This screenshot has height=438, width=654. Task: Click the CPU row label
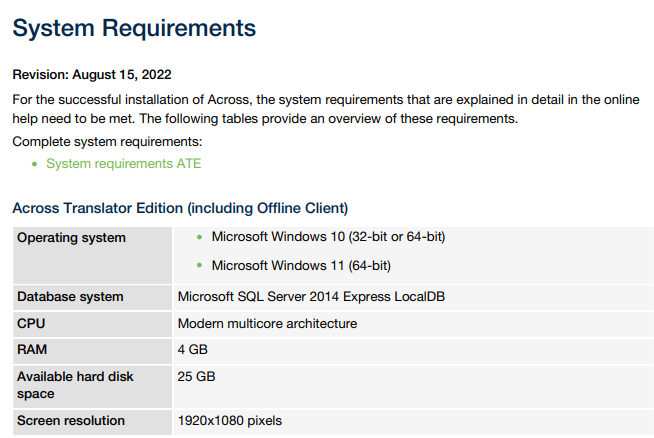(x=31, y=324)
